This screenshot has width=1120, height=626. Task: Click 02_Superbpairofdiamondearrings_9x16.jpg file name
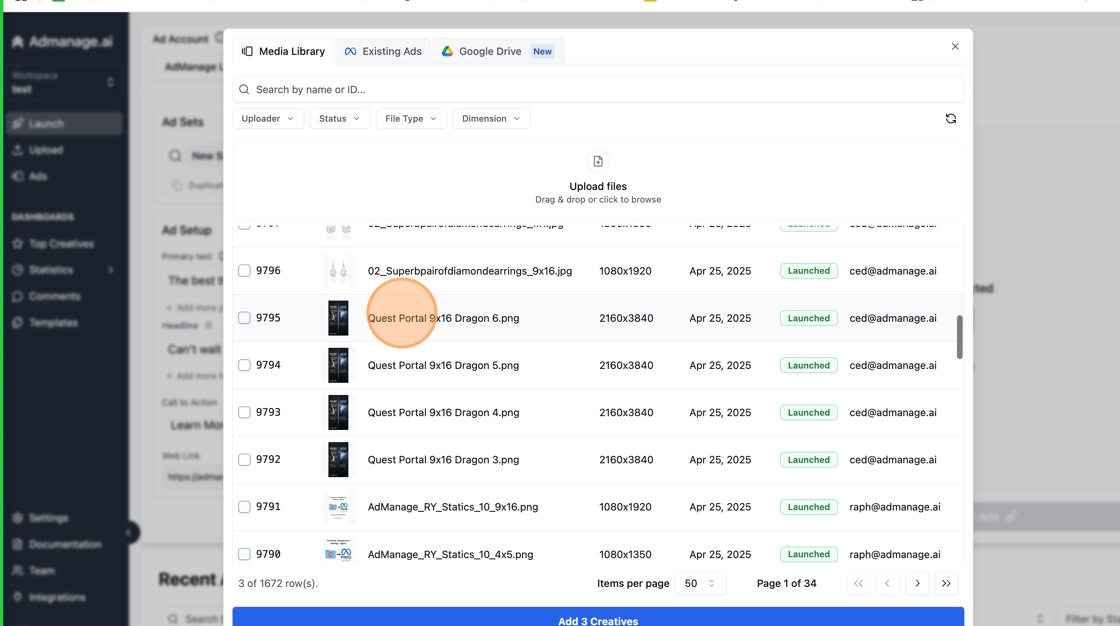pyautogui.click(x=470, y=271)
